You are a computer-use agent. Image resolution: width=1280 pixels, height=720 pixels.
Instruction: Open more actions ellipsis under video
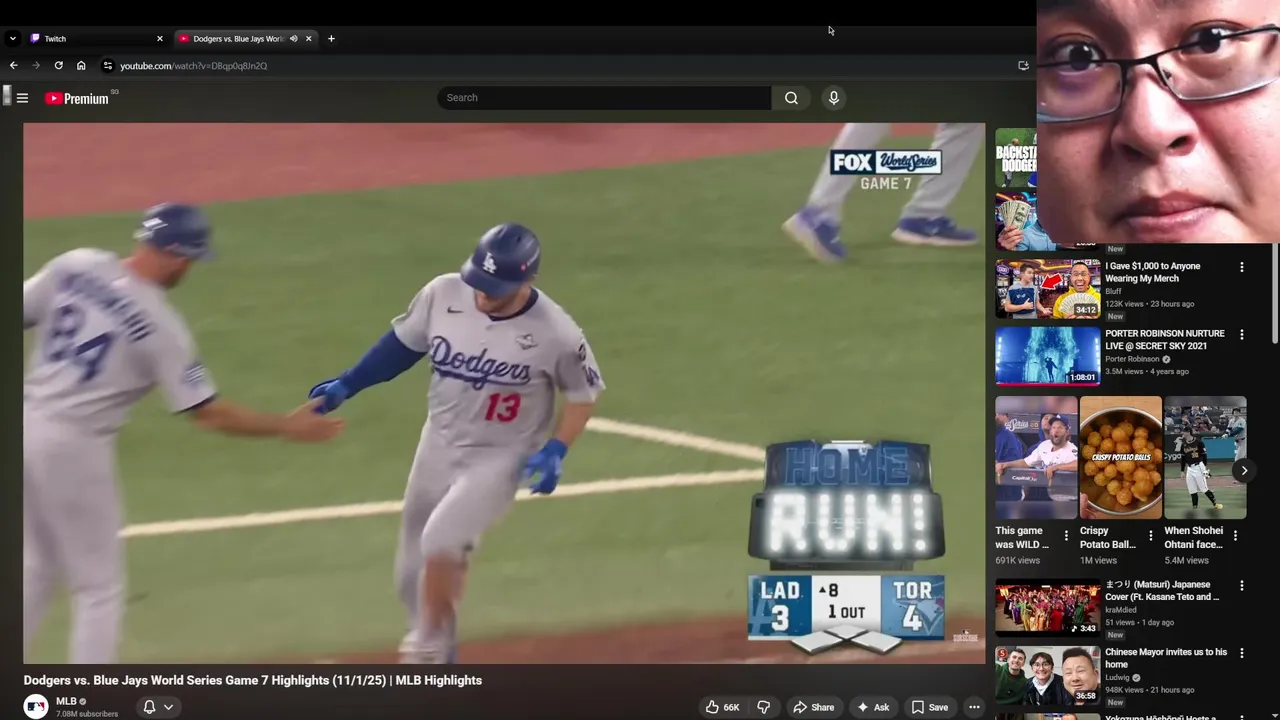coord(974,707)
